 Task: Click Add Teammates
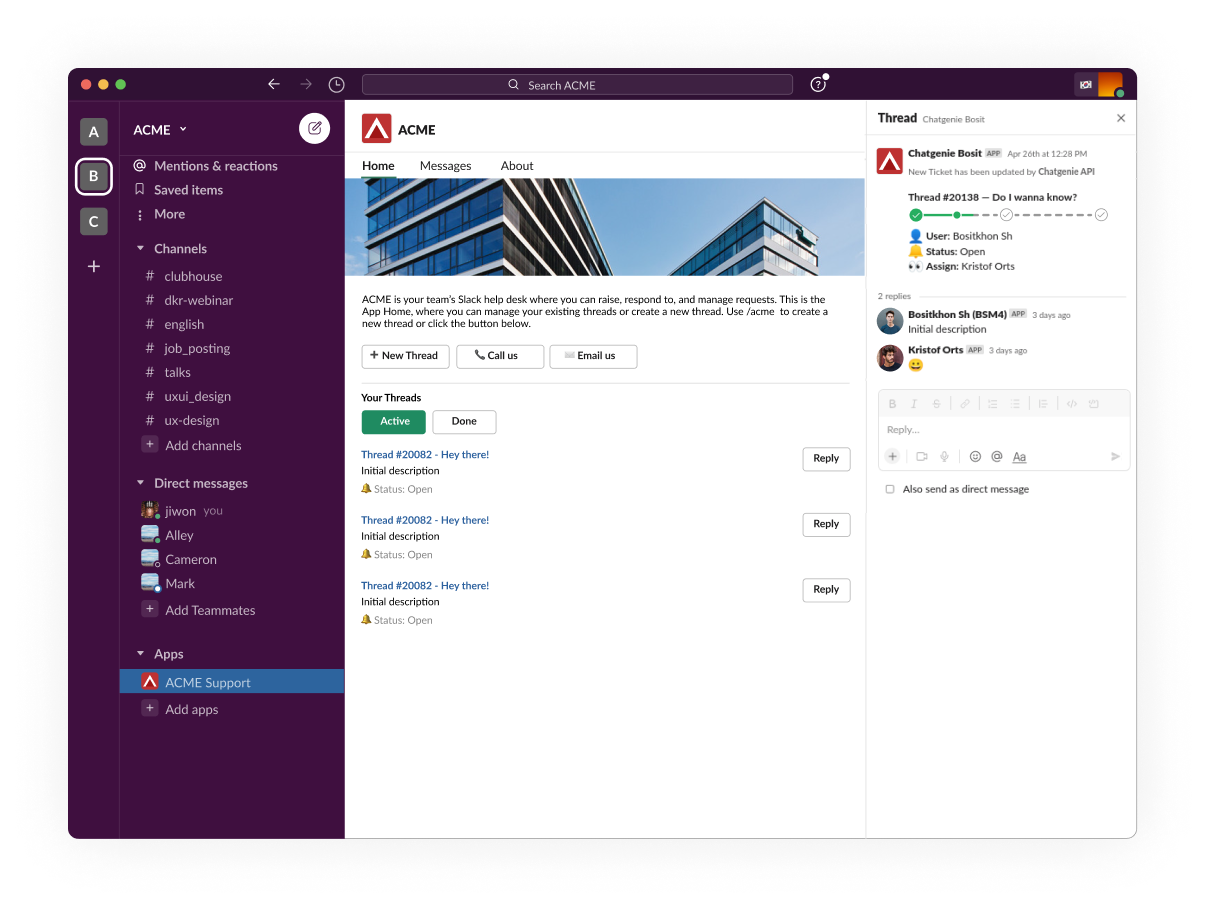click(x=199, y=610)
